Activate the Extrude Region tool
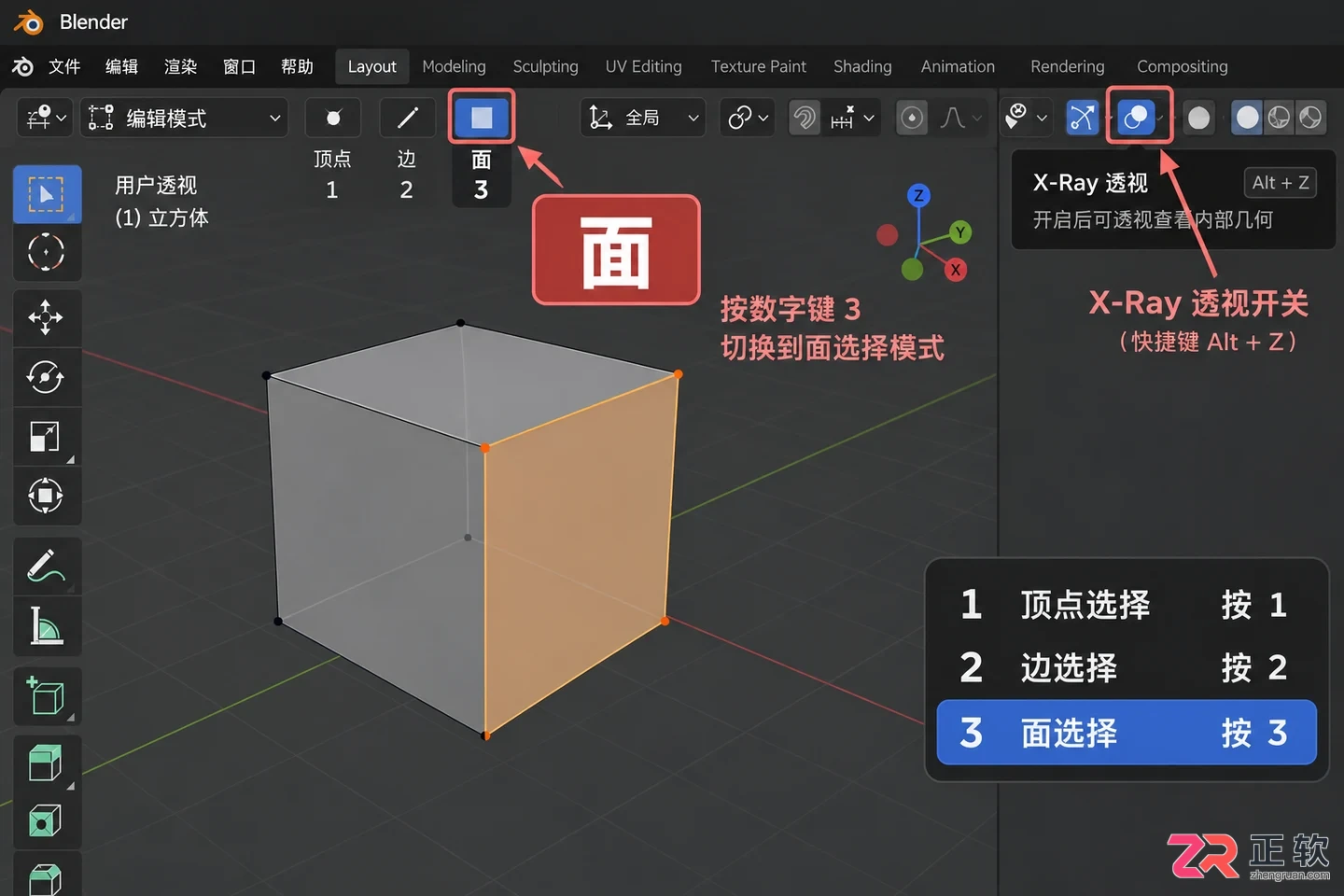The image size is (1344, 896). click(x=47, y=763)
